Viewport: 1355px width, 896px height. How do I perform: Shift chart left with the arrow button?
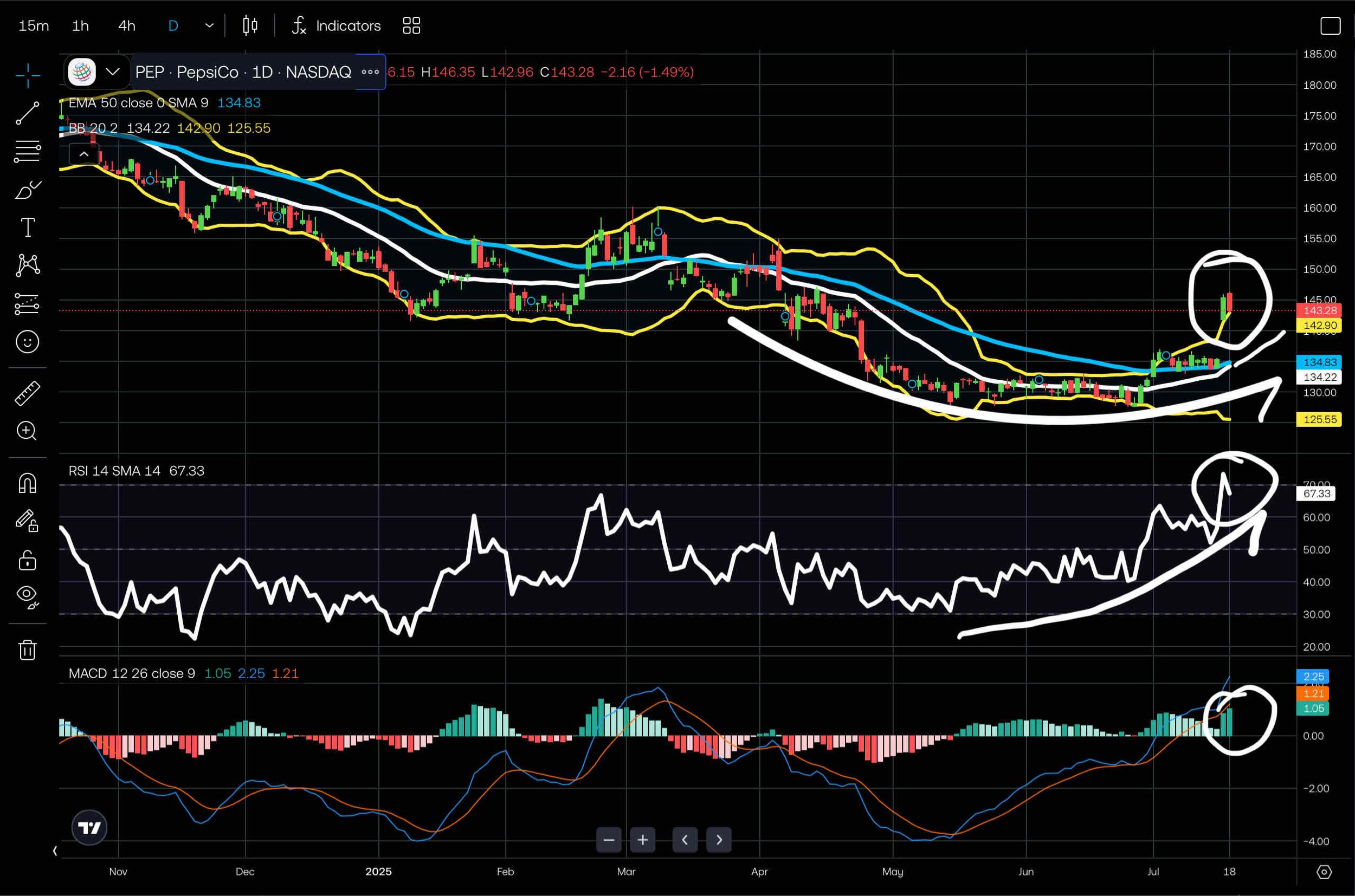click(685, 840)
